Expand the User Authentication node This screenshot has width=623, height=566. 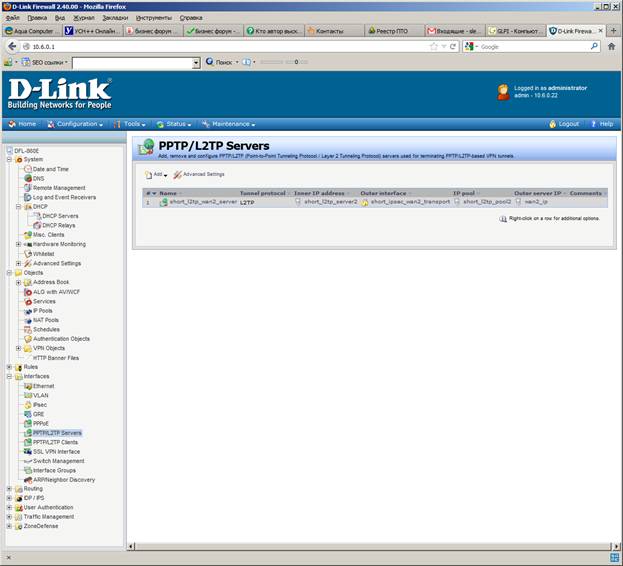(9, 508)
